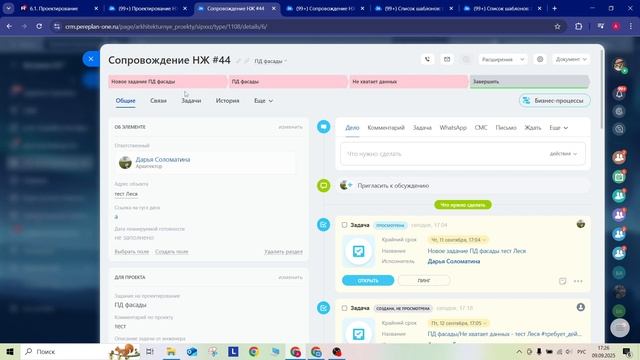This screenshot has height=360, width=640.
Task: Click the ПИНГ button in task card
Action: click(x=424, y=281)
